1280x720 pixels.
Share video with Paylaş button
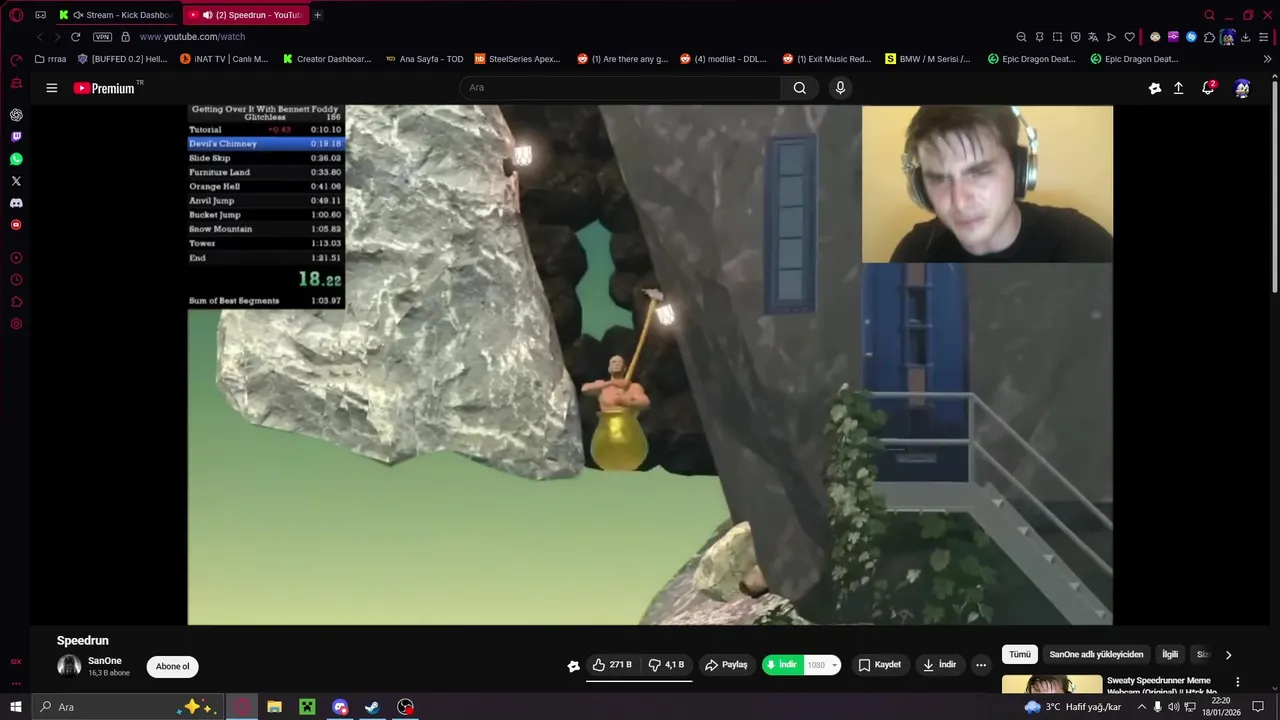pos(726,665)
